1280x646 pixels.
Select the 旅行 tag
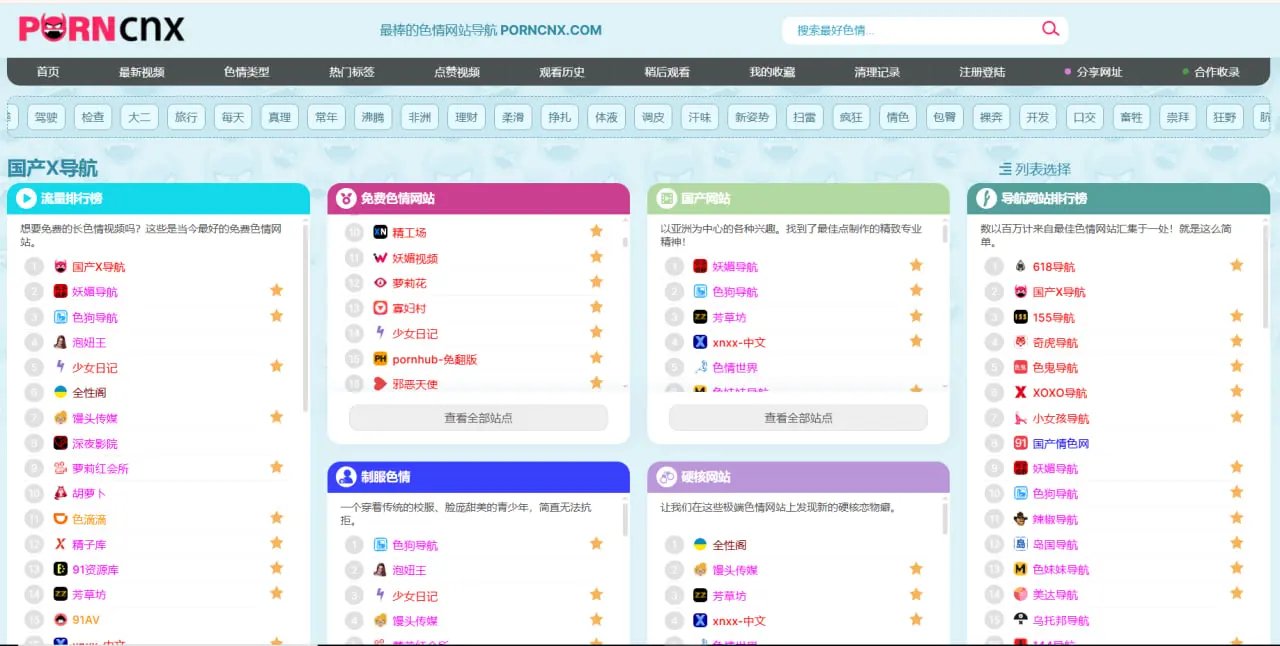click(186, 117)
